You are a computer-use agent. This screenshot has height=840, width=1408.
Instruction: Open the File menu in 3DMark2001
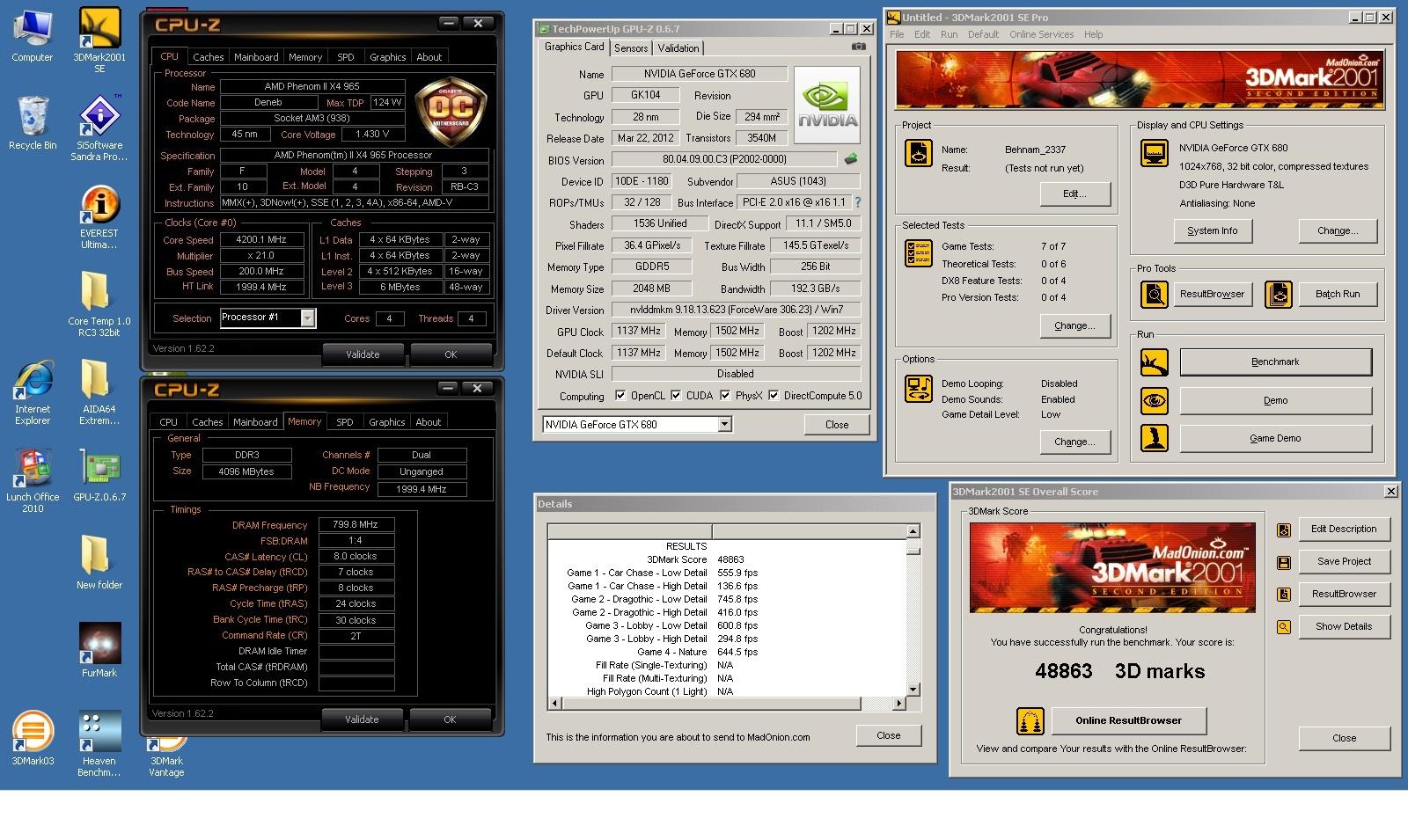(x=897, y=34)
